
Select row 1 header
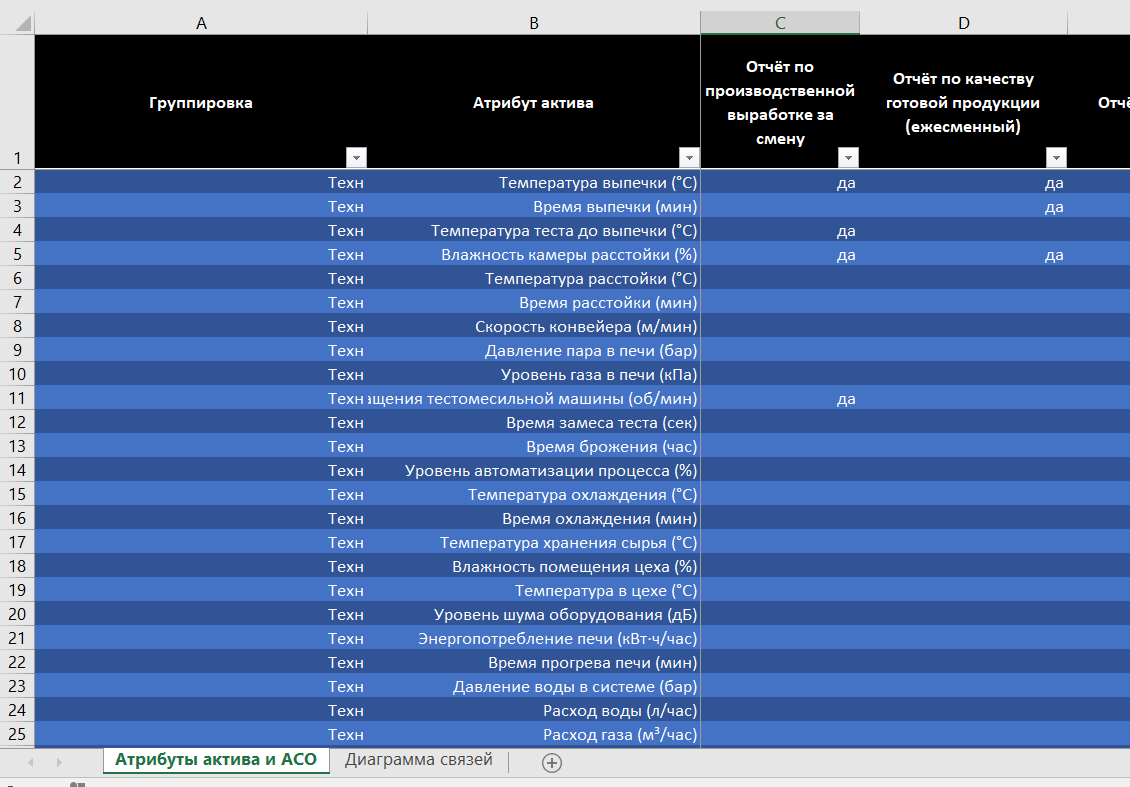[x=17, y=102]
